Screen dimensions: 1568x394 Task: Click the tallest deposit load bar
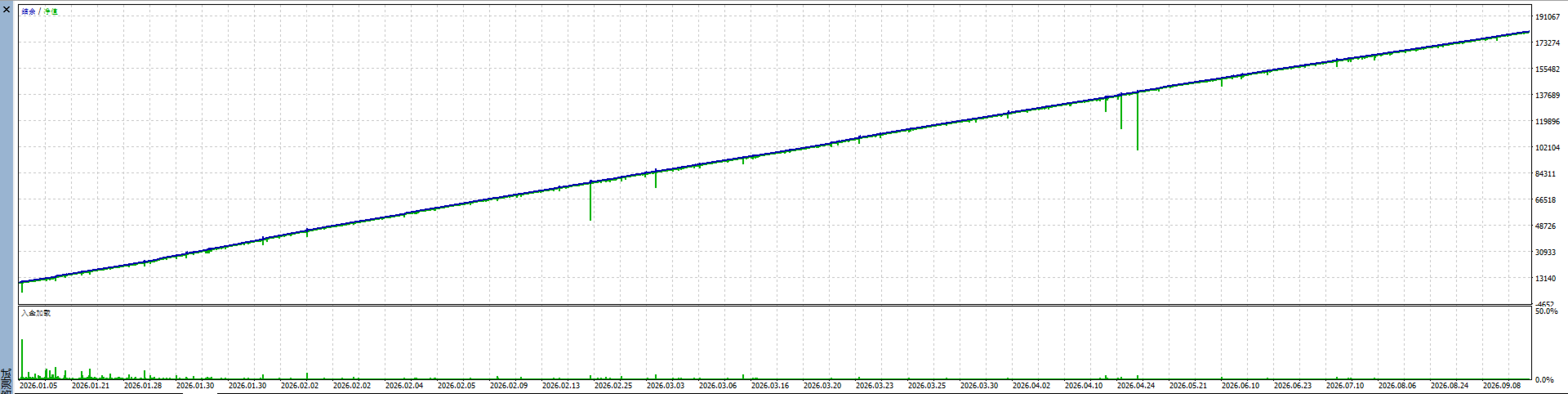(22, 360)
